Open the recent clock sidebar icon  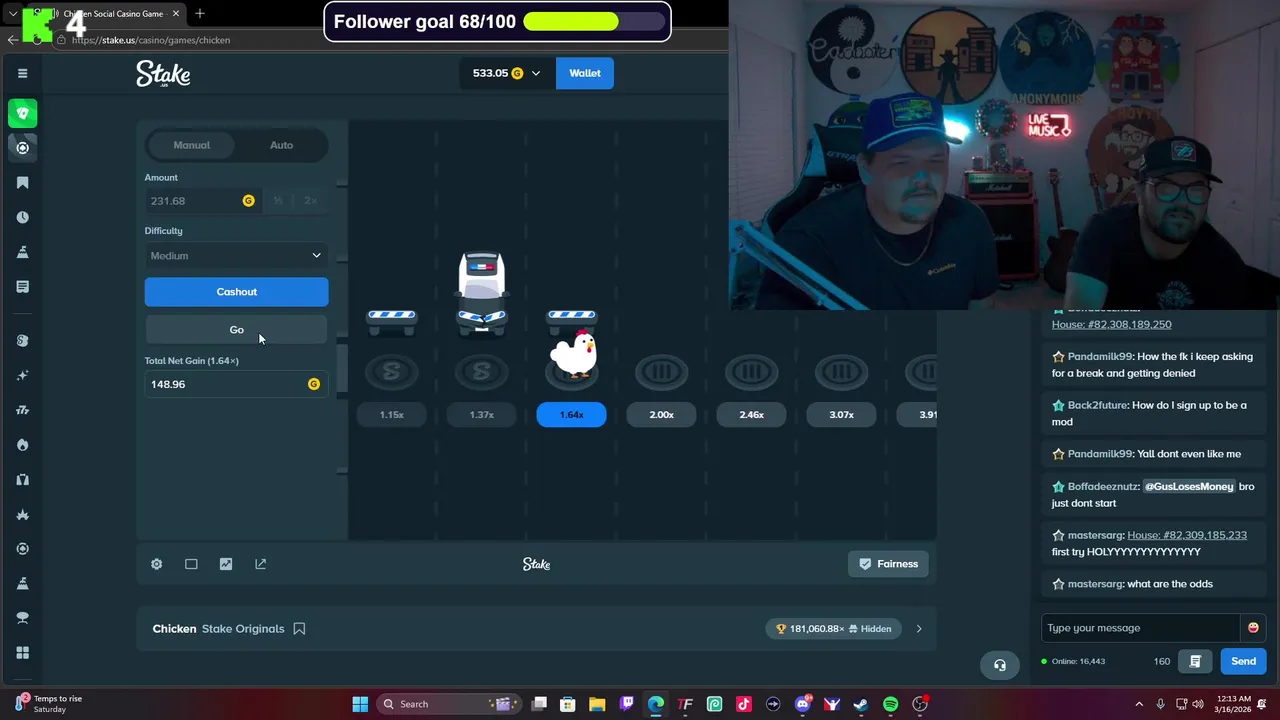[x=22, y=217]
